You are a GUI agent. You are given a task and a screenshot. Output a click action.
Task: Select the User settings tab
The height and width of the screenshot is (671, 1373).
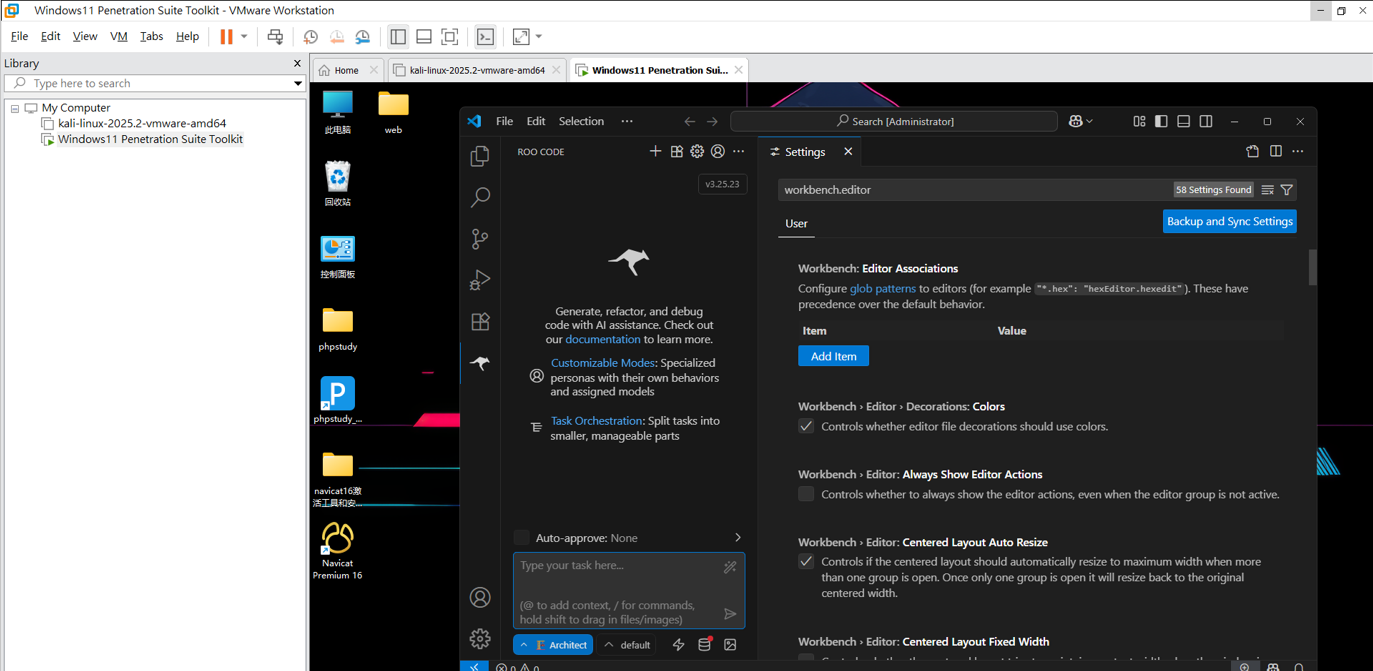pyautogui.click(x=796, y=223)
